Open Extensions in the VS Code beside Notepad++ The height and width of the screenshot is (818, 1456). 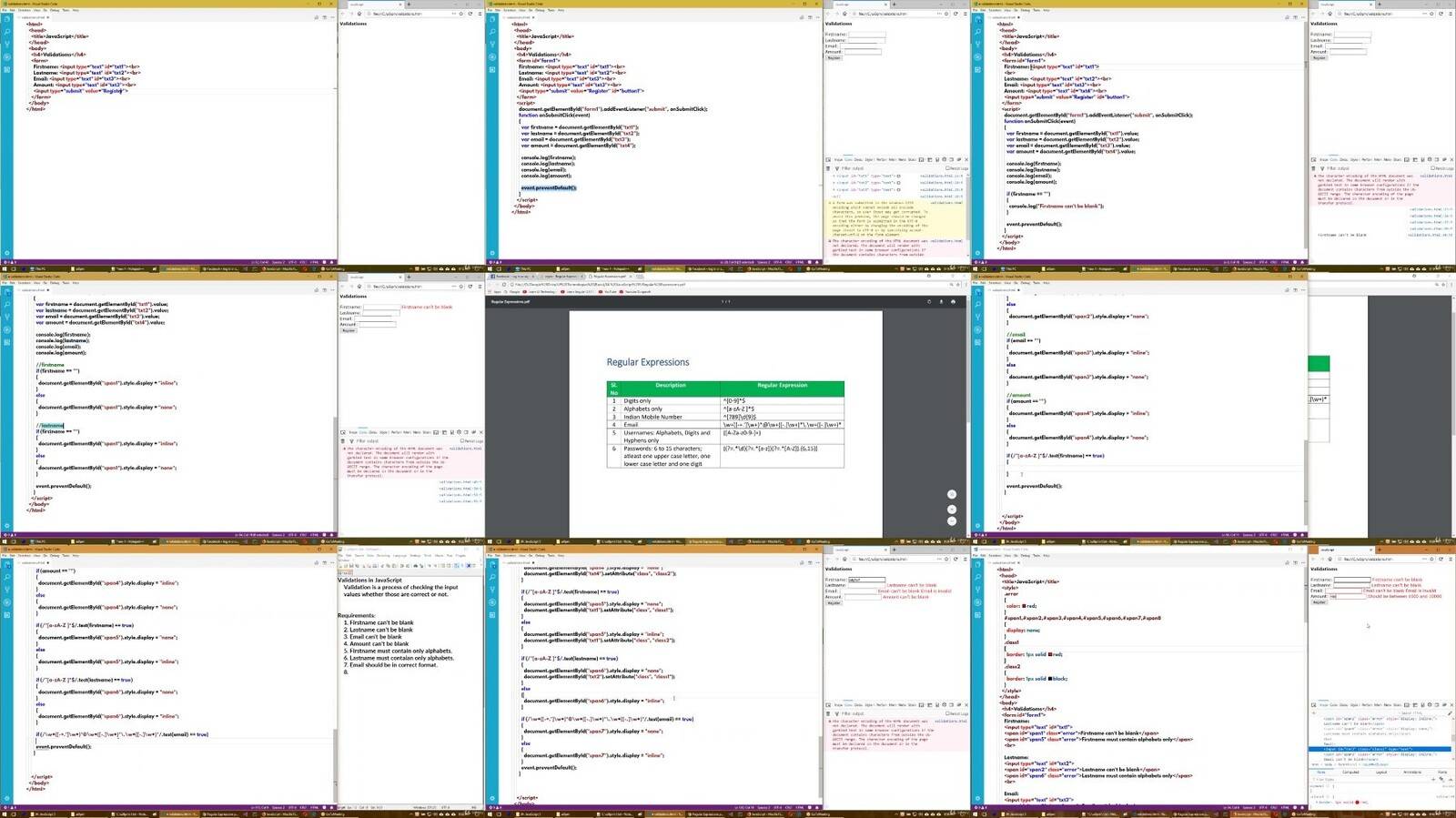[6, 614]
